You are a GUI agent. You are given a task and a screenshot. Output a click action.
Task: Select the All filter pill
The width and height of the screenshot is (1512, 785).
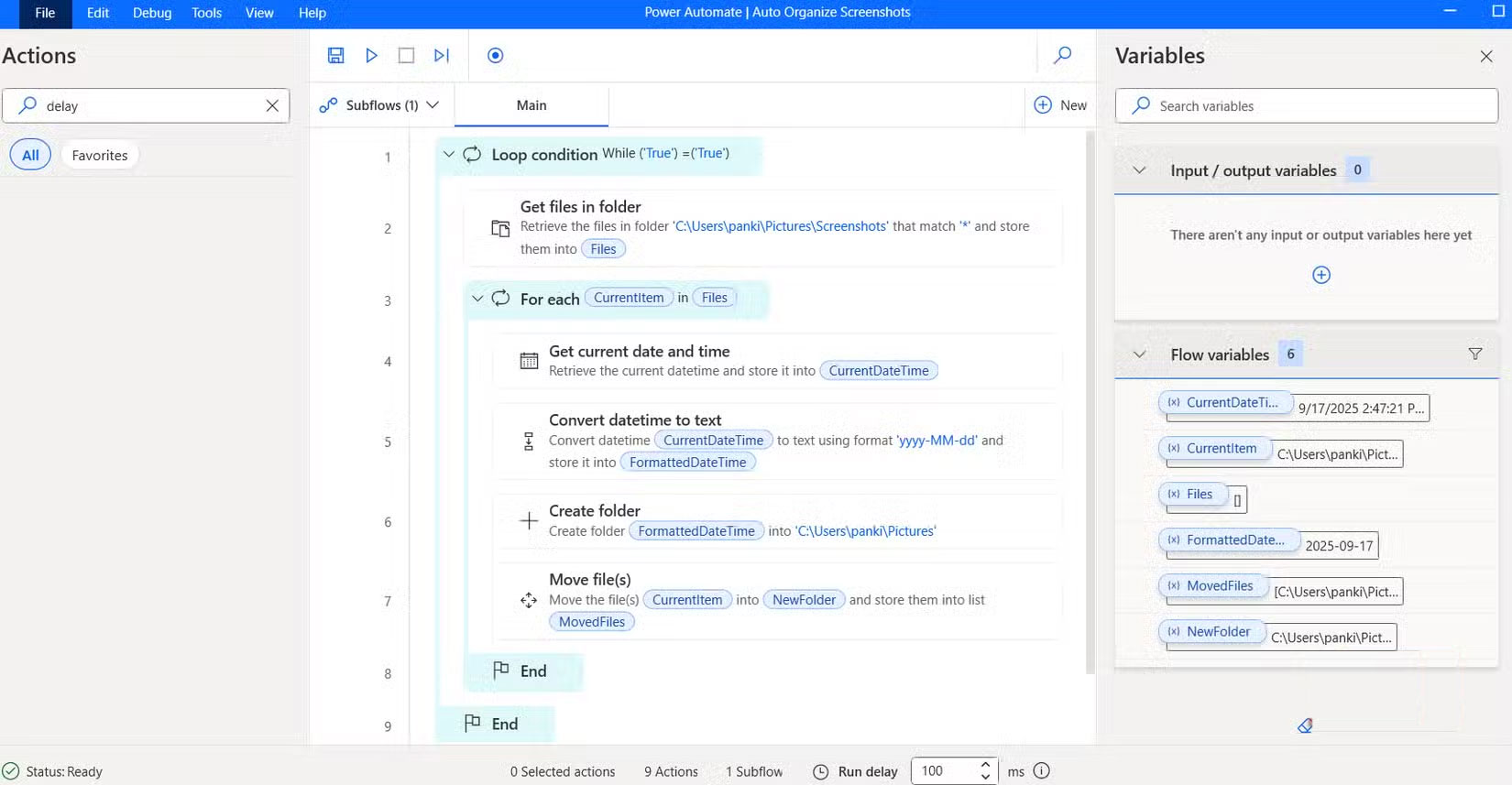tap(30, 156)
